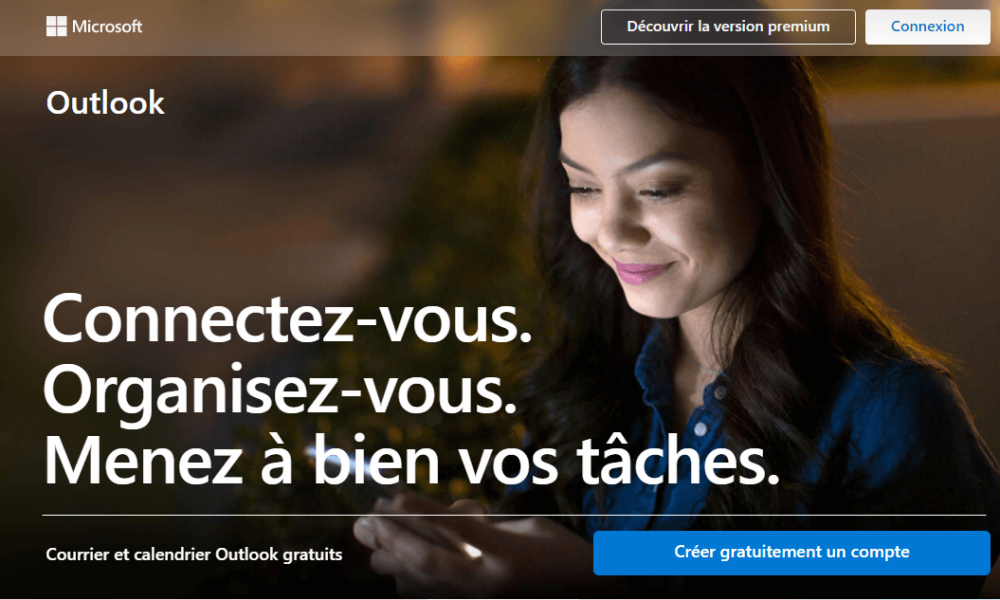Image resolution: width=1000 pixels, height=600 pixels.
Task: Click the empty header bar area
Action: coord(370,27)
